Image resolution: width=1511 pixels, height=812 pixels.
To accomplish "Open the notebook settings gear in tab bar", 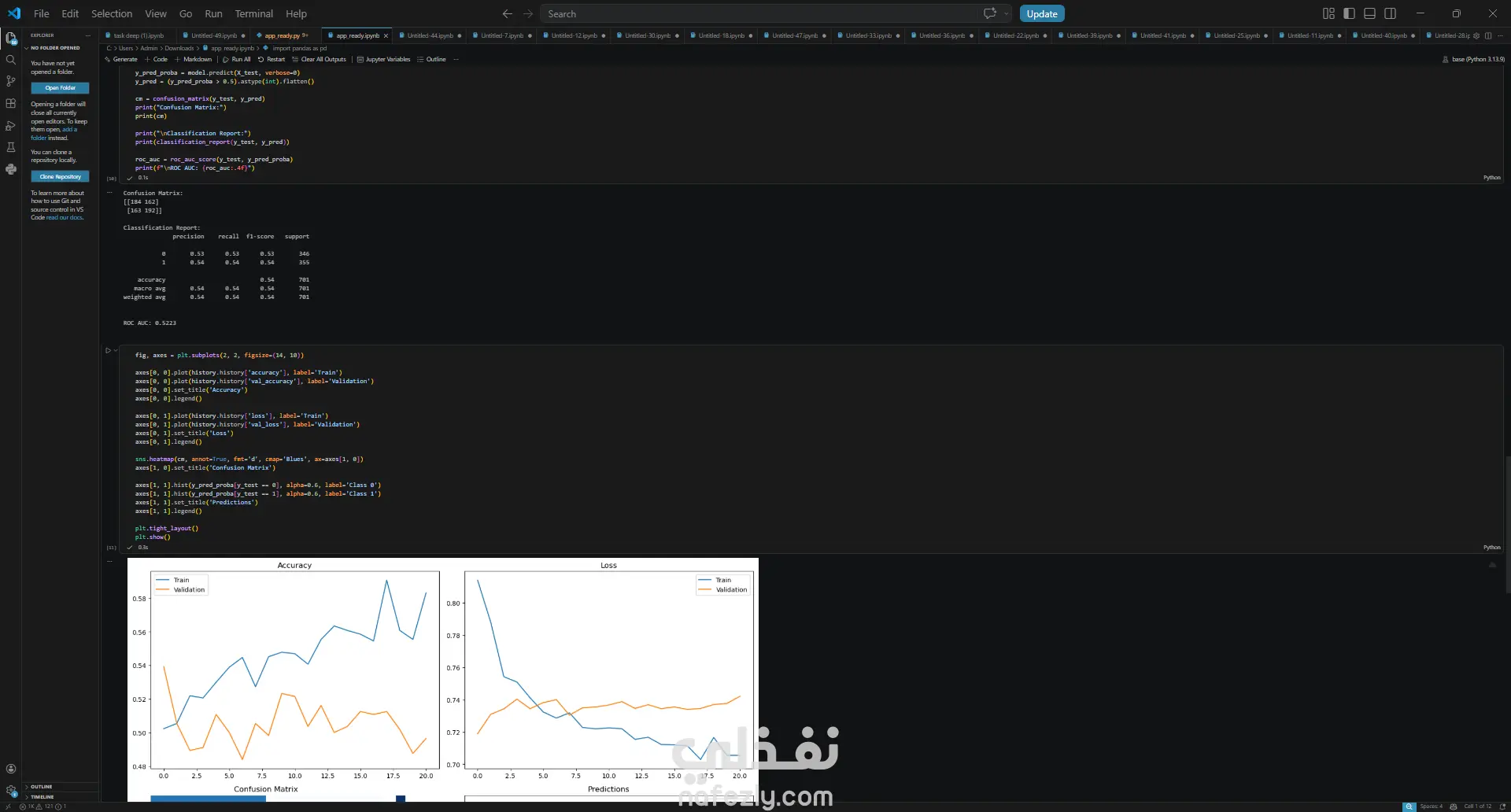I will 1476,35.
